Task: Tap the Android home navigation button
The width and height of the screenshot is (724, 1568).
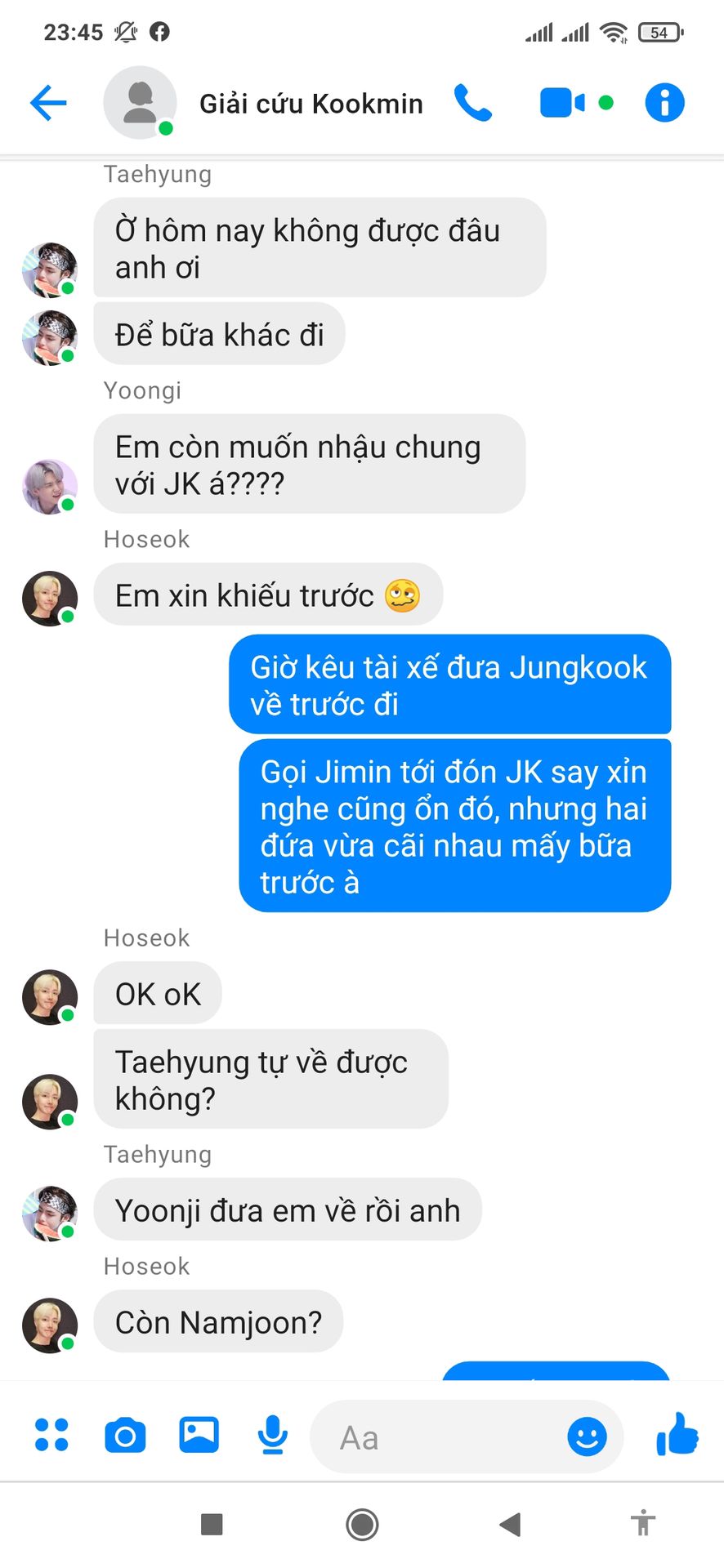Action: point(362,1524)
